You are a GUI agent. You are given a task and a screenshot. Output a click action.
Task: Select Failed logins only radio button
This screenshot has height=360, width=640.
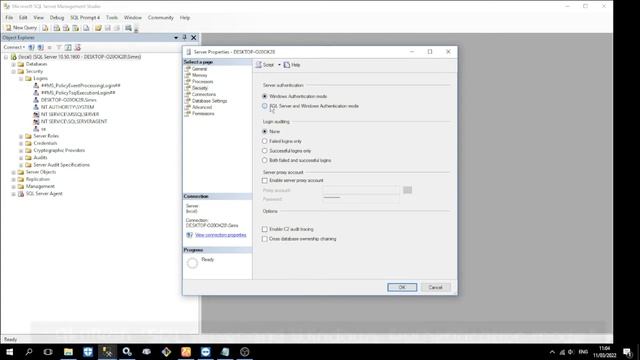click(264, 141)
